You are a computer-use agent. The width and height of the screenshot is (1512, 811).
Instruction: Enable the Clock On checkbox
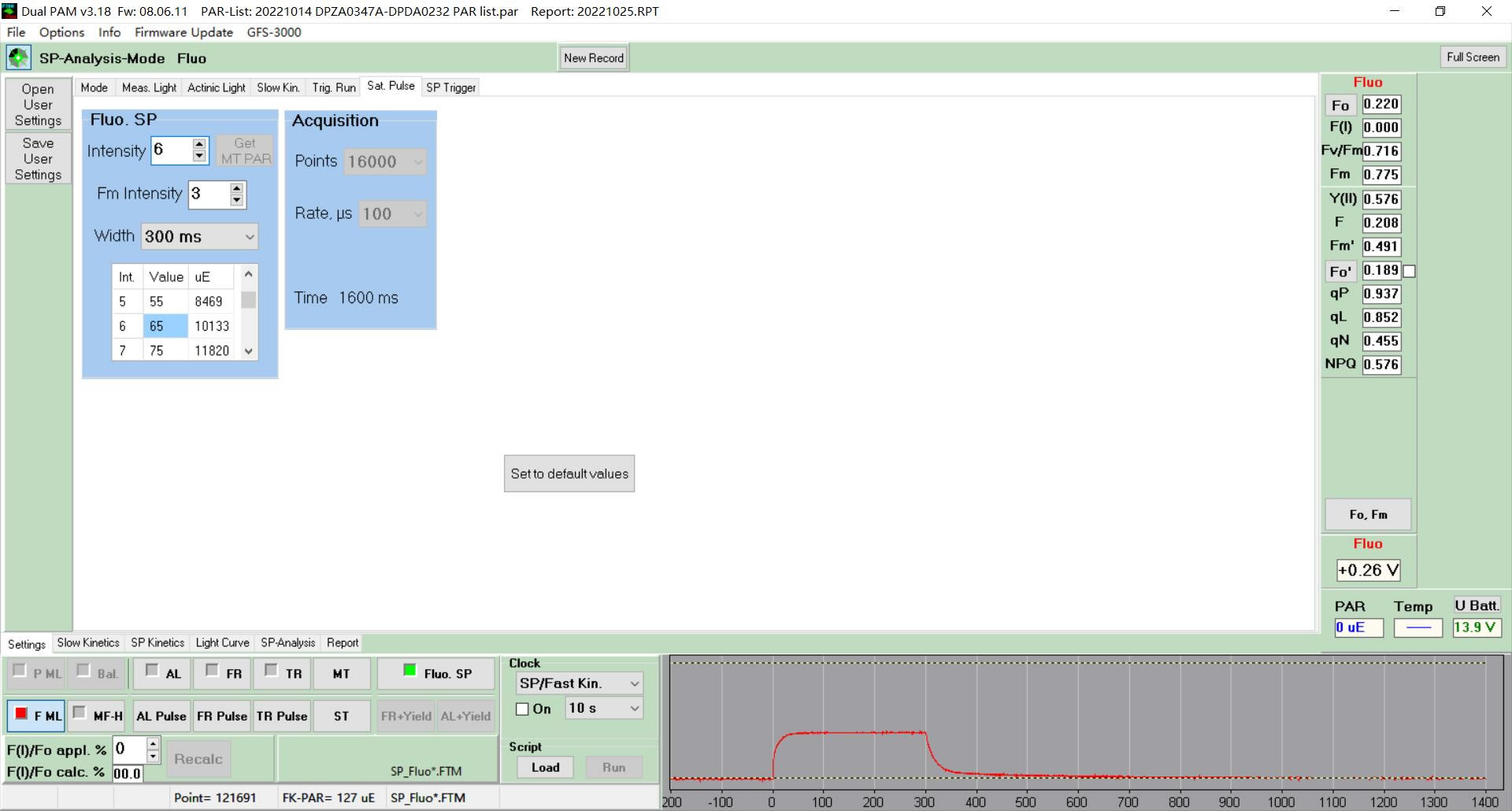(522, 709)
